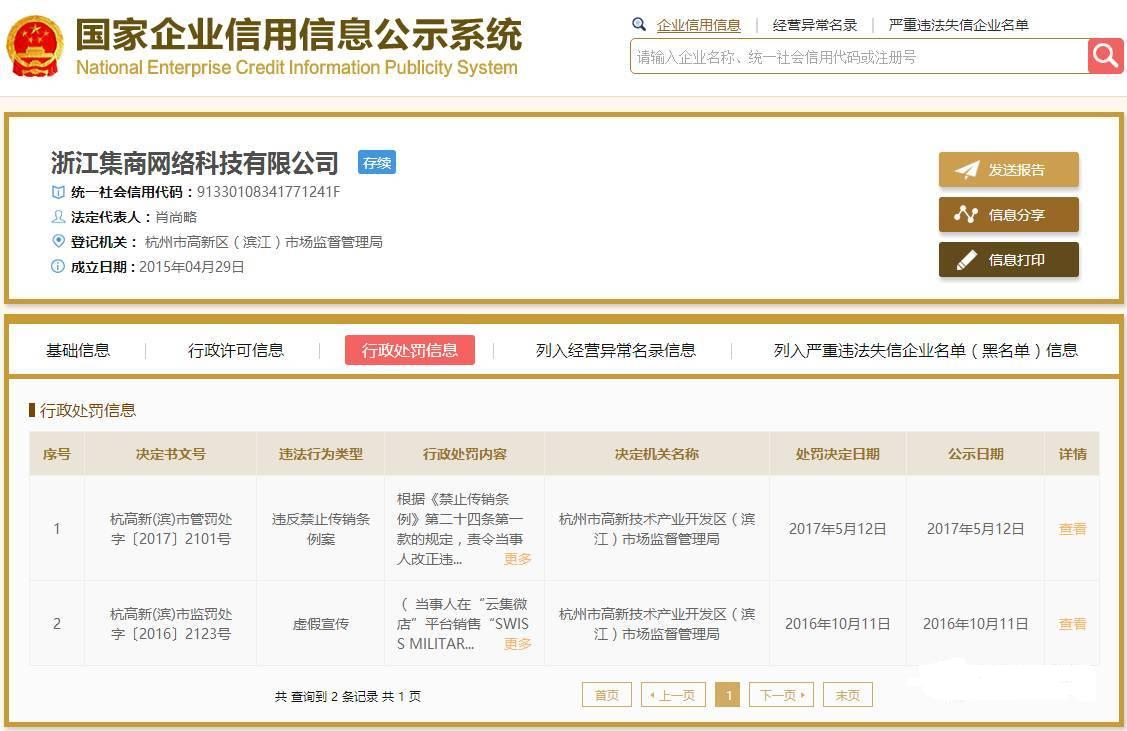Go to next page with 下一页
This screenshot has height=731, width=1127.
click(x=782, y=695)
